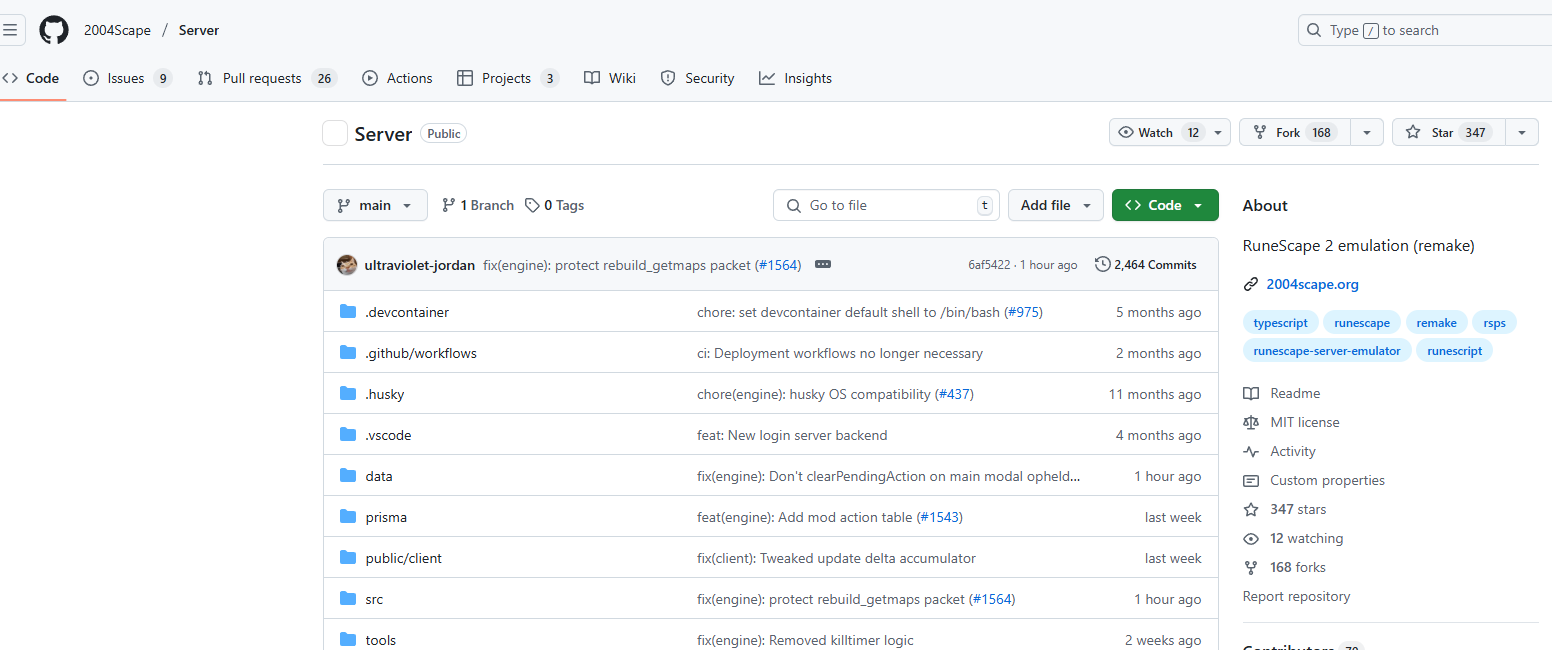The height and width of the screenshot is (650, 1552).
Task: Open the data folder
Action: pos(379,476)
